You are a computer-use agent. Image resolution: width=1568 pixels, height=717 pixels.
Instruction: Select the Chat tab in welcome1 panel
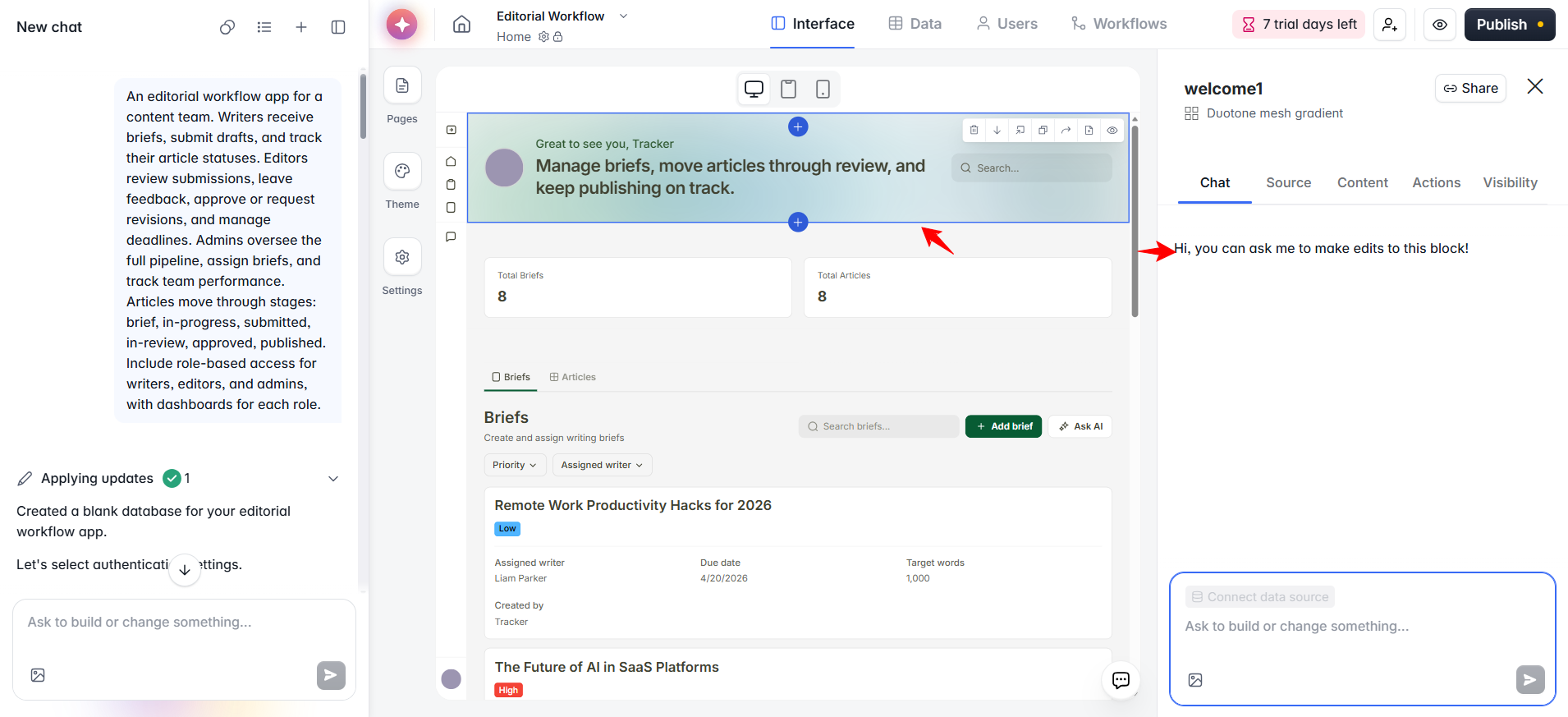click(1215, 182)
